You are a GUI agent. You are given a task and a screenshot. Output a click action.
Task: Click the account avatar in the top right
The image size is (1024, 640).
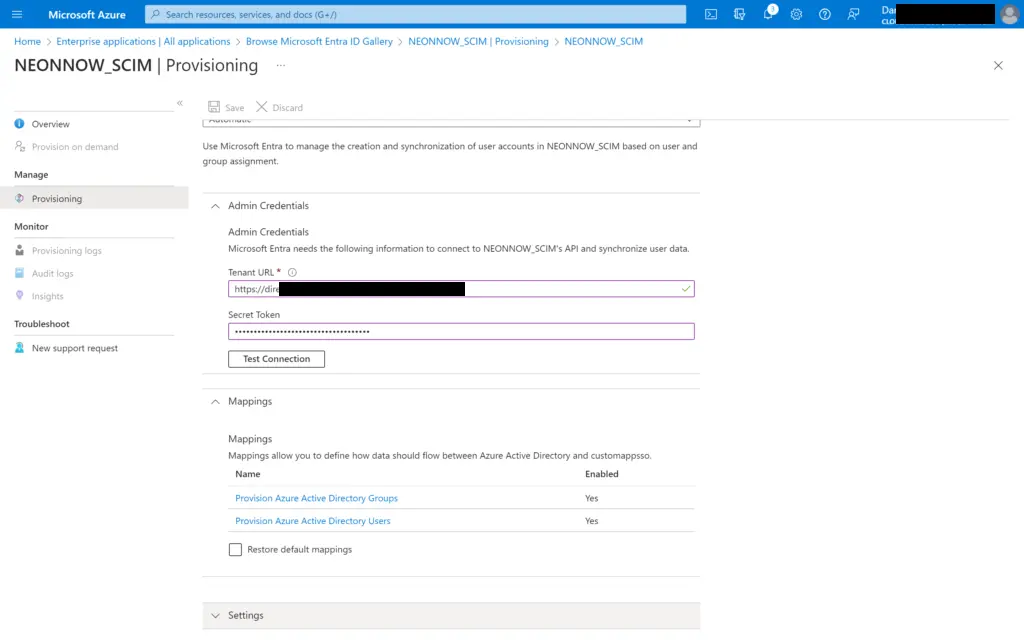(1009, 14)
